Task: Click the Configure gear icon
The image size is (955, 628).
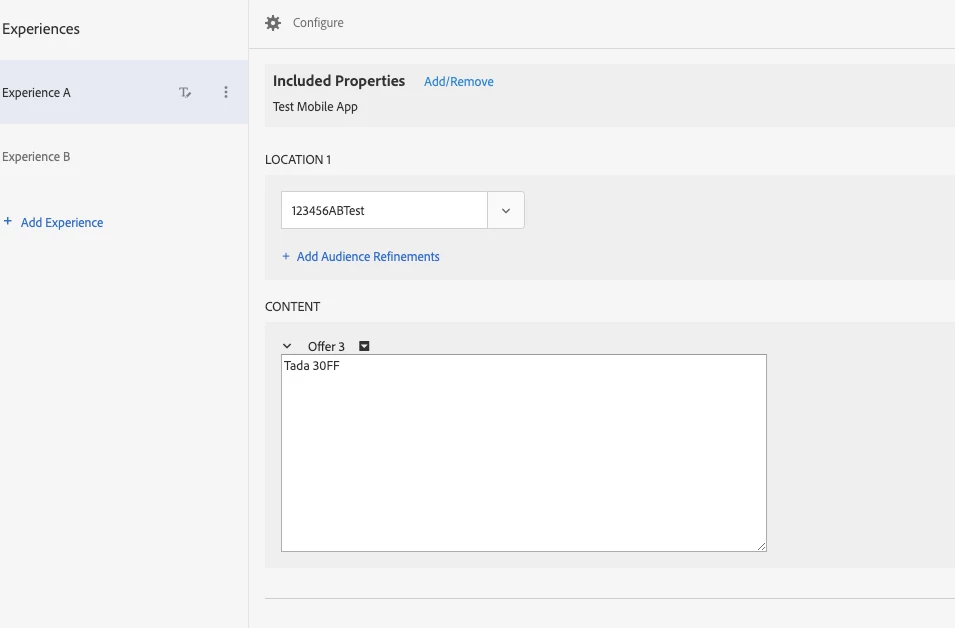Action: pyautogui.click(x=273, y=23)
